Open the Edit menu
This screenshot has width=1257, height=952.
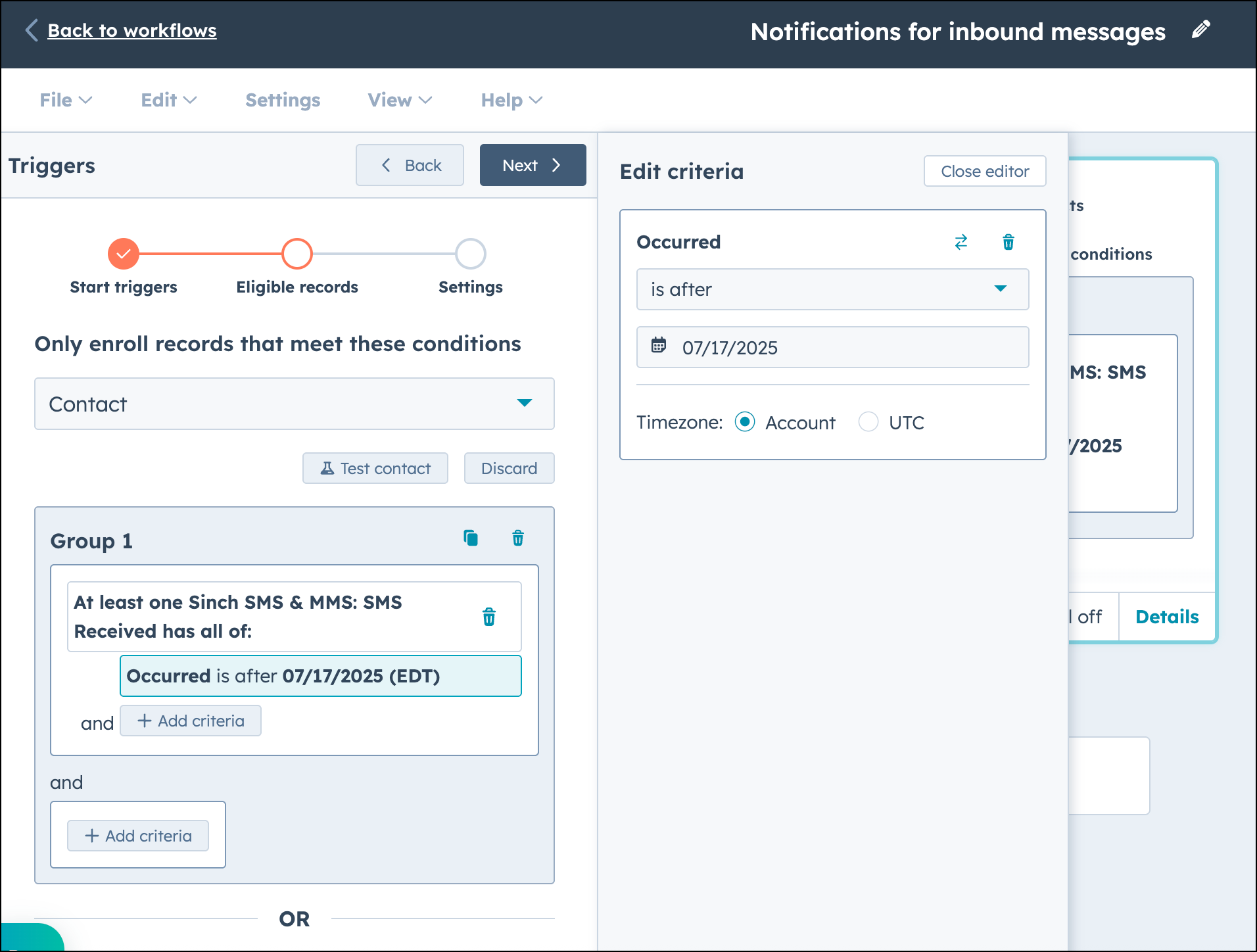tap(169, 100)
